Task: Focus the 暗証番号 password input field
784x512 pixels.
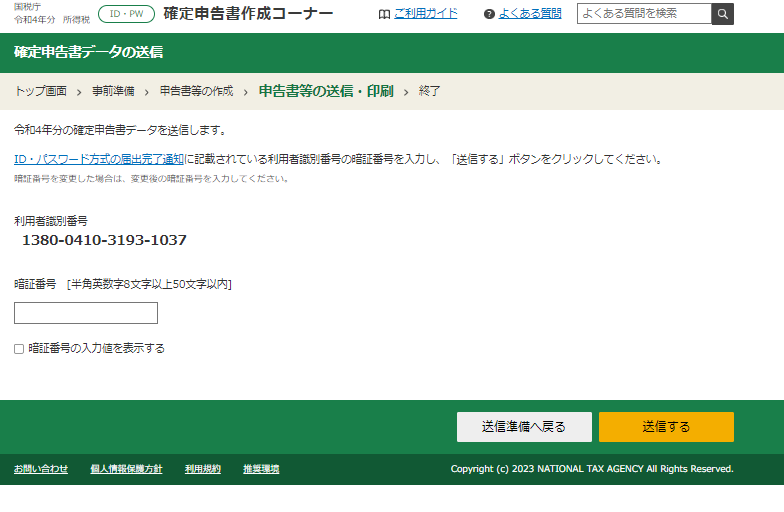Action: pos(86,313)
